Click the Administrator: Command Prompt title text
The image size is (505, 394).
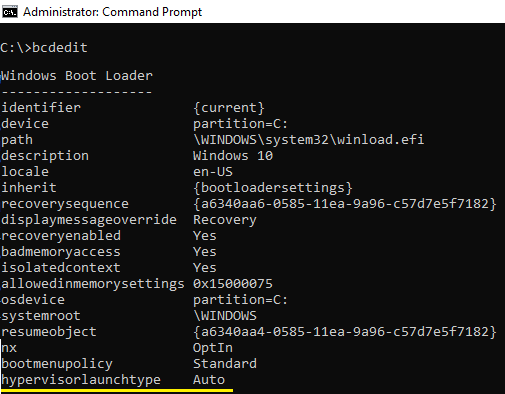(x=112, y=12)
